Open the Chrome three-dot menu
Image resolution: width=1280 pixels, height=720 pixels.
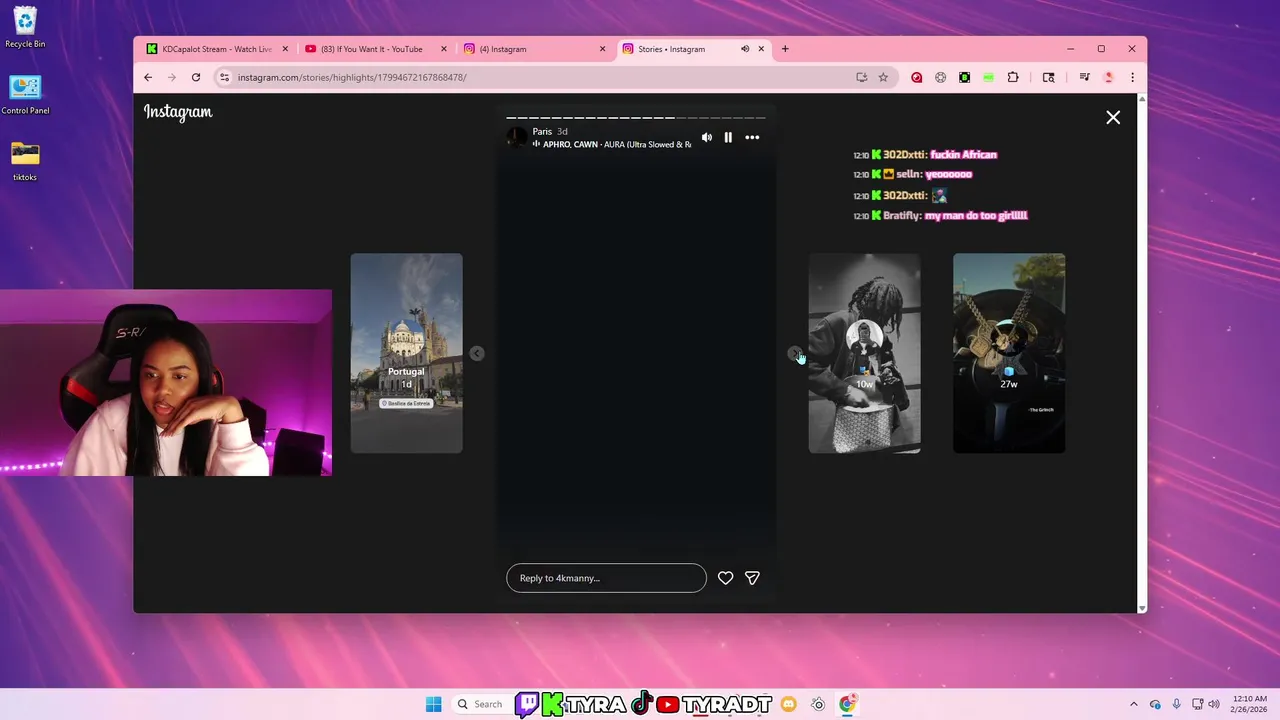[x=1132, y=77]
